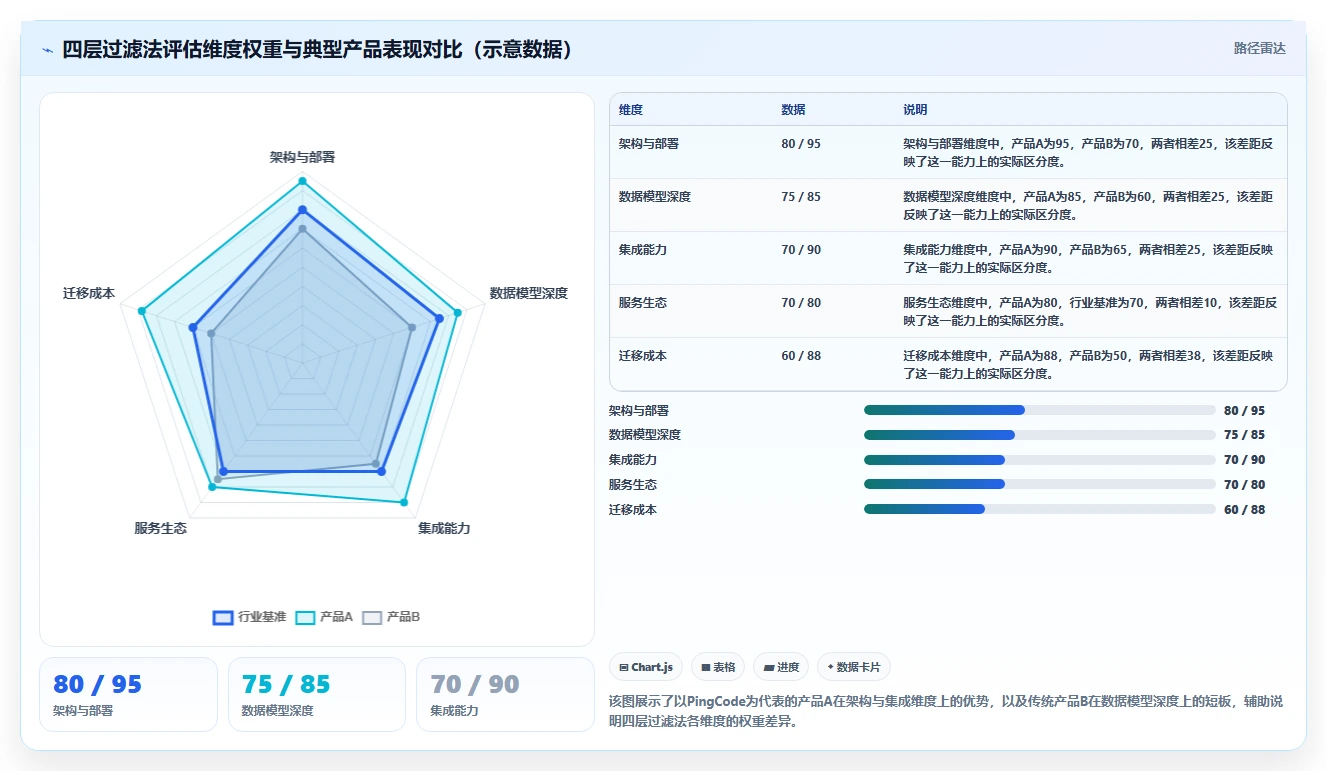
Task: Click the 迁移成本 radar axis label
Action: 89,293
